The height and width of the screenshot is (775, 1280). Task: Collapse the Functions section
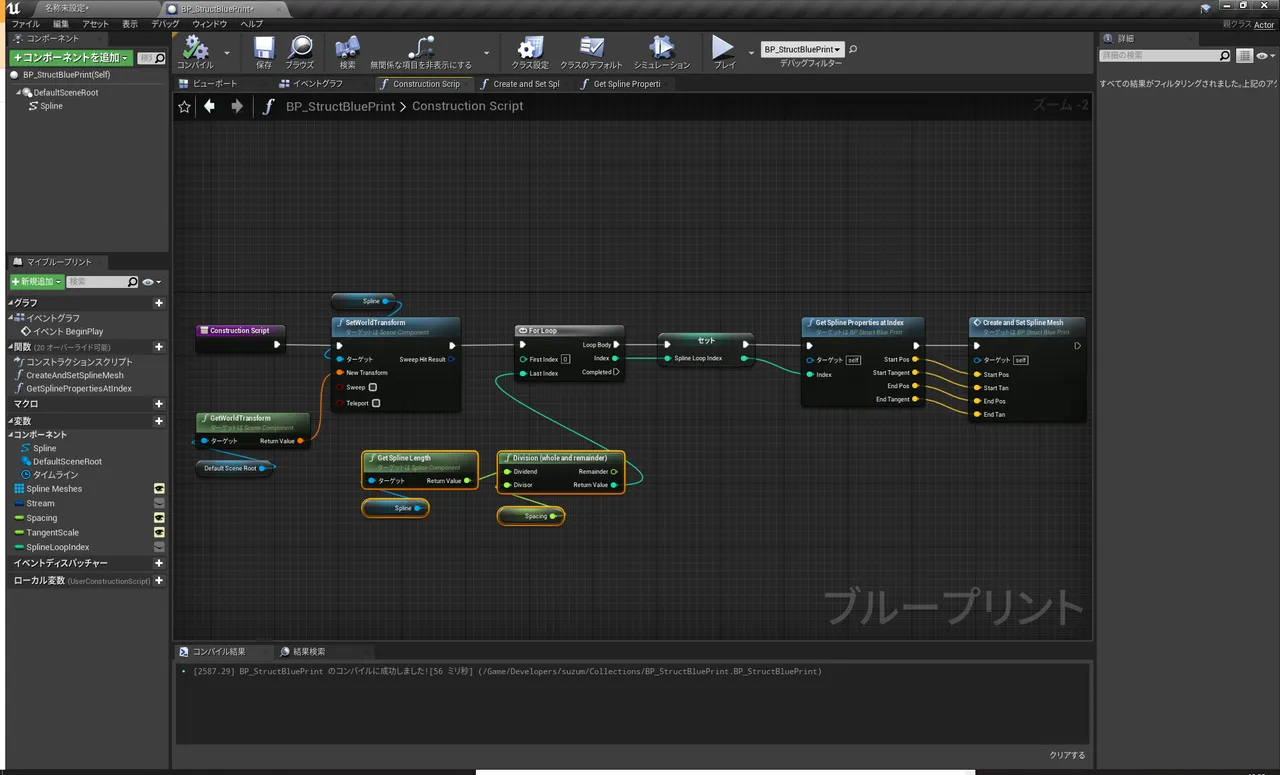tap(11, 347)
